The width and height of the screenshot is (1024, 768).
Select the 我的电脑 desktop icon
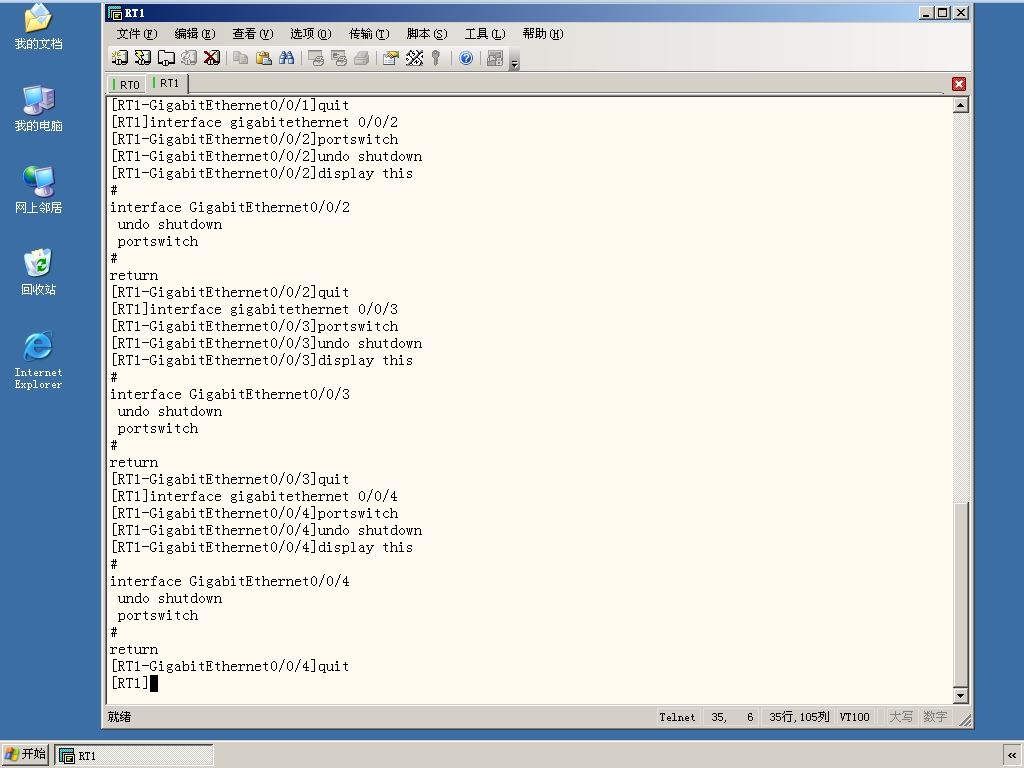tap(39, 108)
